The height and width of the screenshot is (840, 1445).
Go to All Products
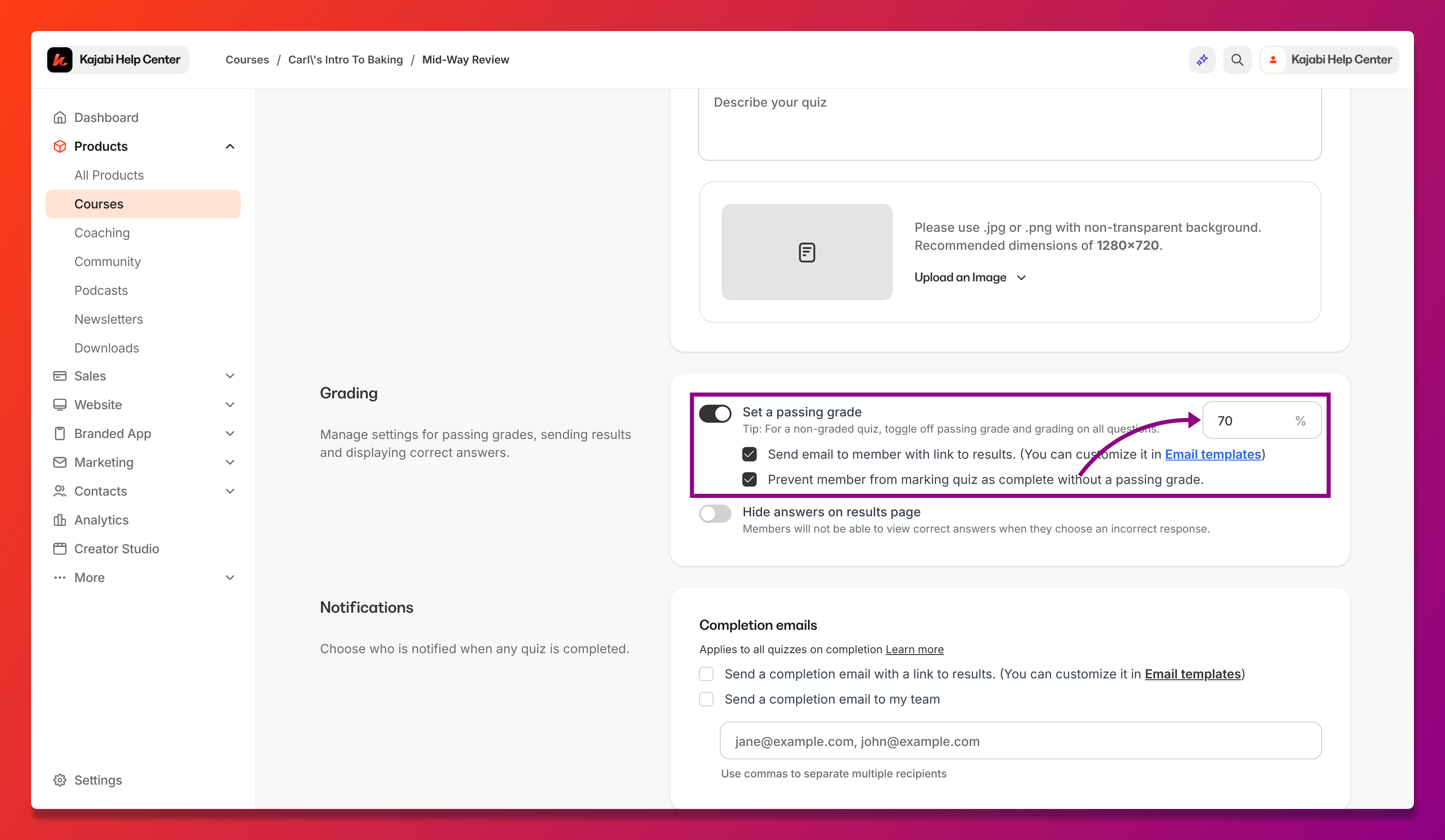click(x=109, y=175)
